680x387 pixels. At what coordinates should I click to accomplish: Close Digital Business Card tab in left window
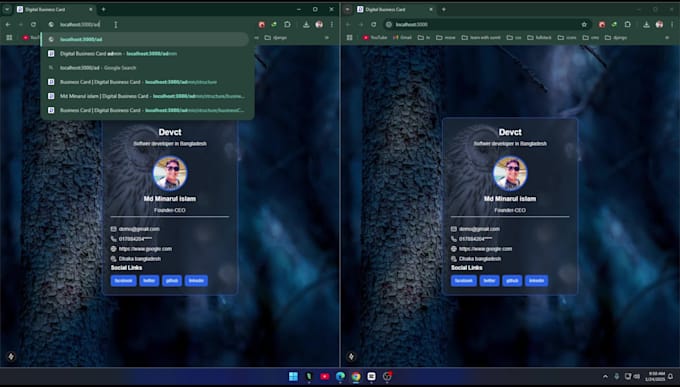tap(91, 9)
